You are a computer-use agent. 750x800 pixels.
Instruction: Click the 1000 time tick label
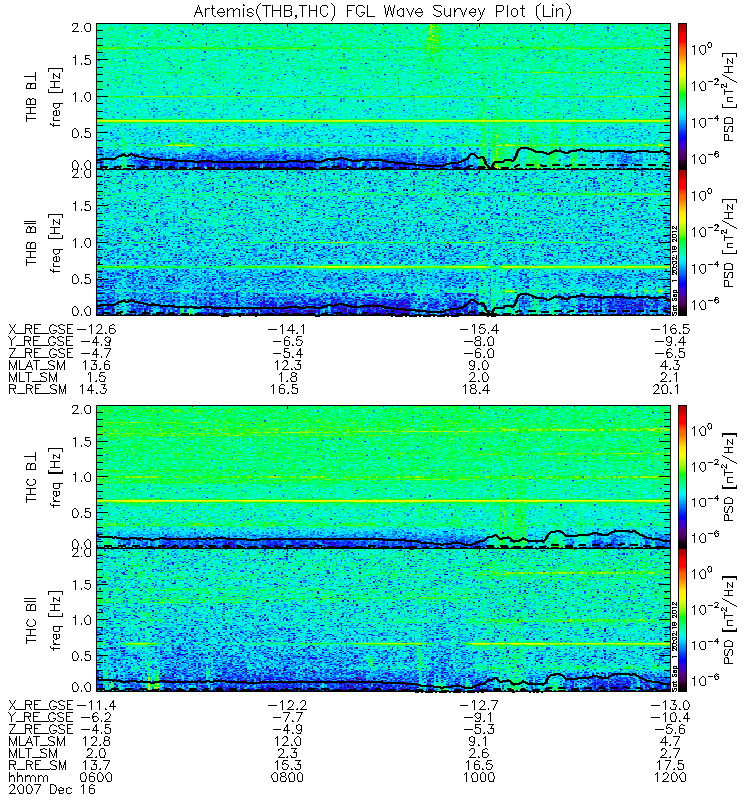pyautogui.click(x=479, y=778)
